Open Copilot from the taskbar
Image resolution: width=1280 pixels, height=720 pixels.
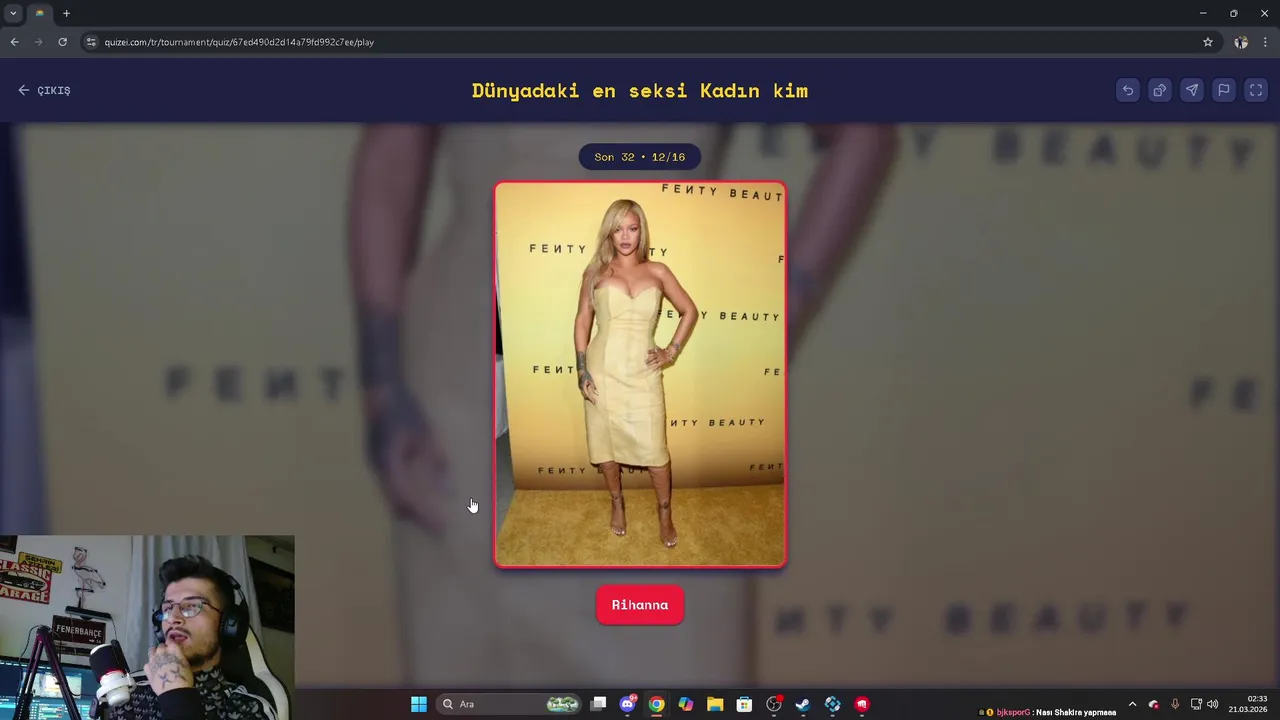click(x=686, y=704)
